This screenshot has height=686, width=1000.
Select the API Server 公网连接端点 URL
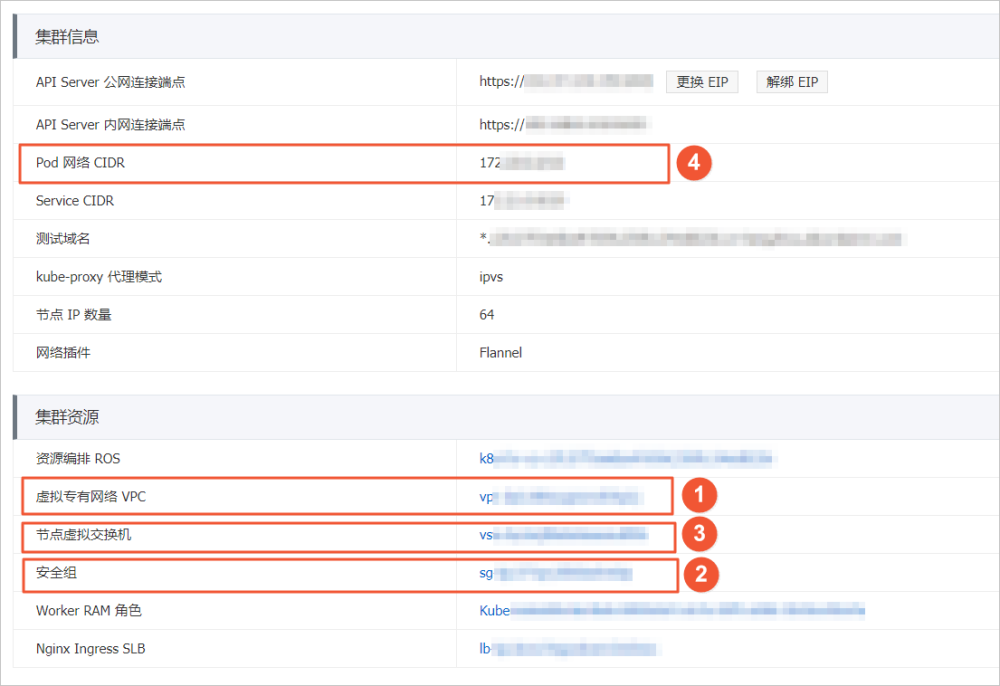point(566,81)
